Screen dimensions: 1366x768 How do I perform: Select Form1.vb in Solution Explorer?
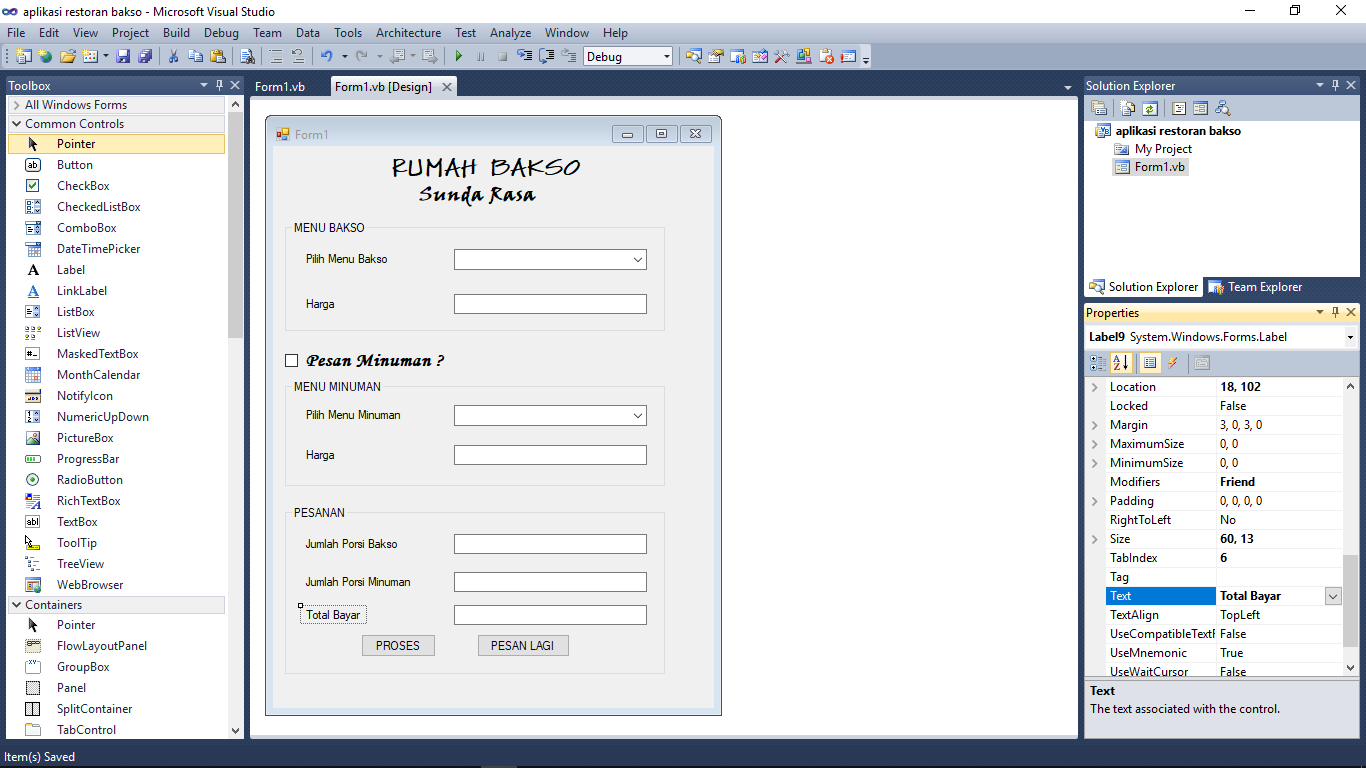coord(1160,166)
